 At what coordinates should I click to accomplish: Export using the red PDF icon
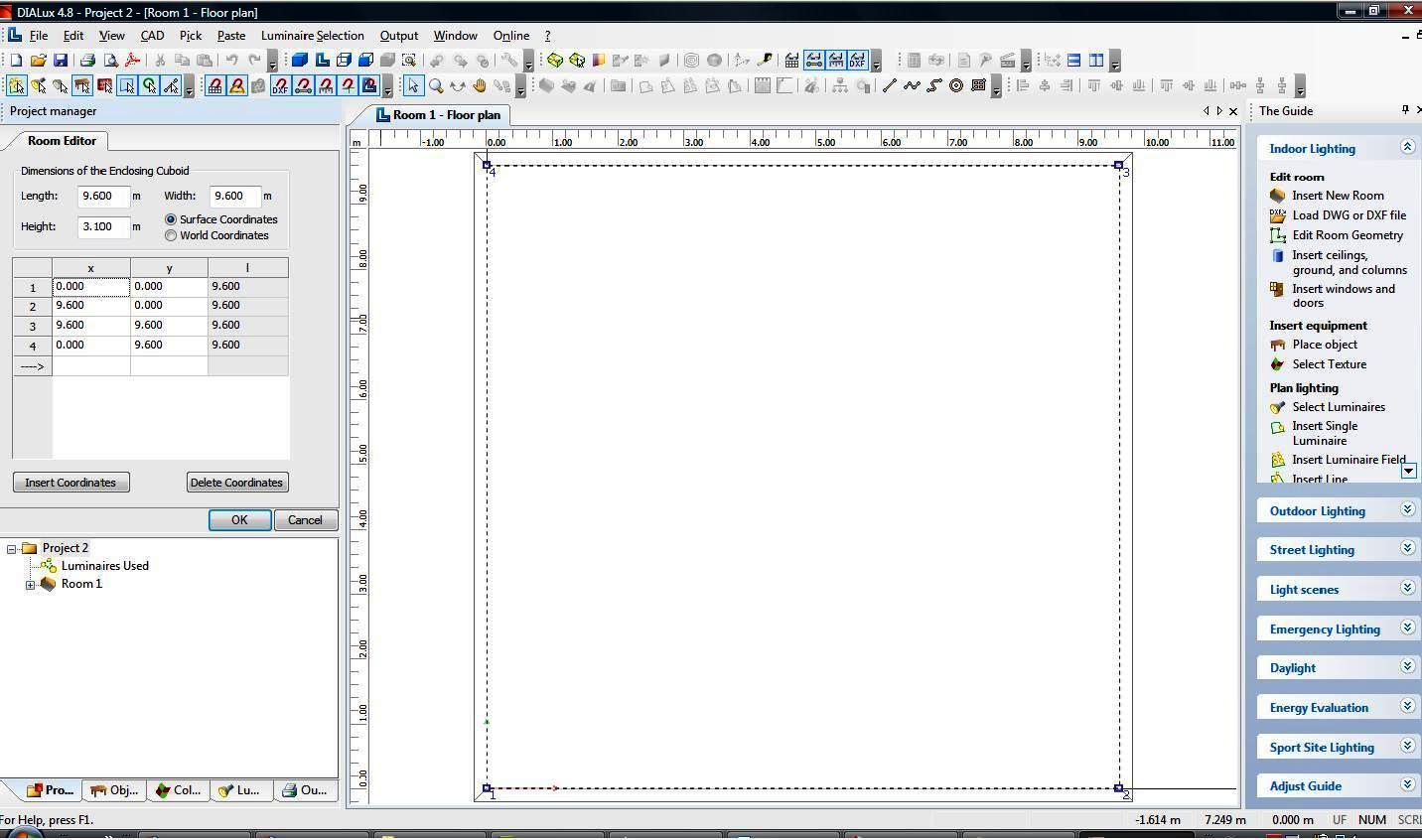[132, 61]
